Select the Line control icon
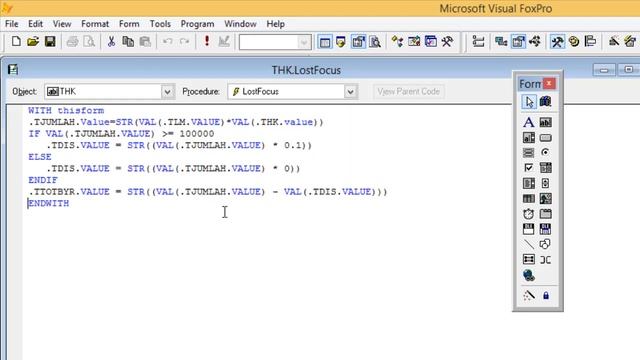 (529, 244)
